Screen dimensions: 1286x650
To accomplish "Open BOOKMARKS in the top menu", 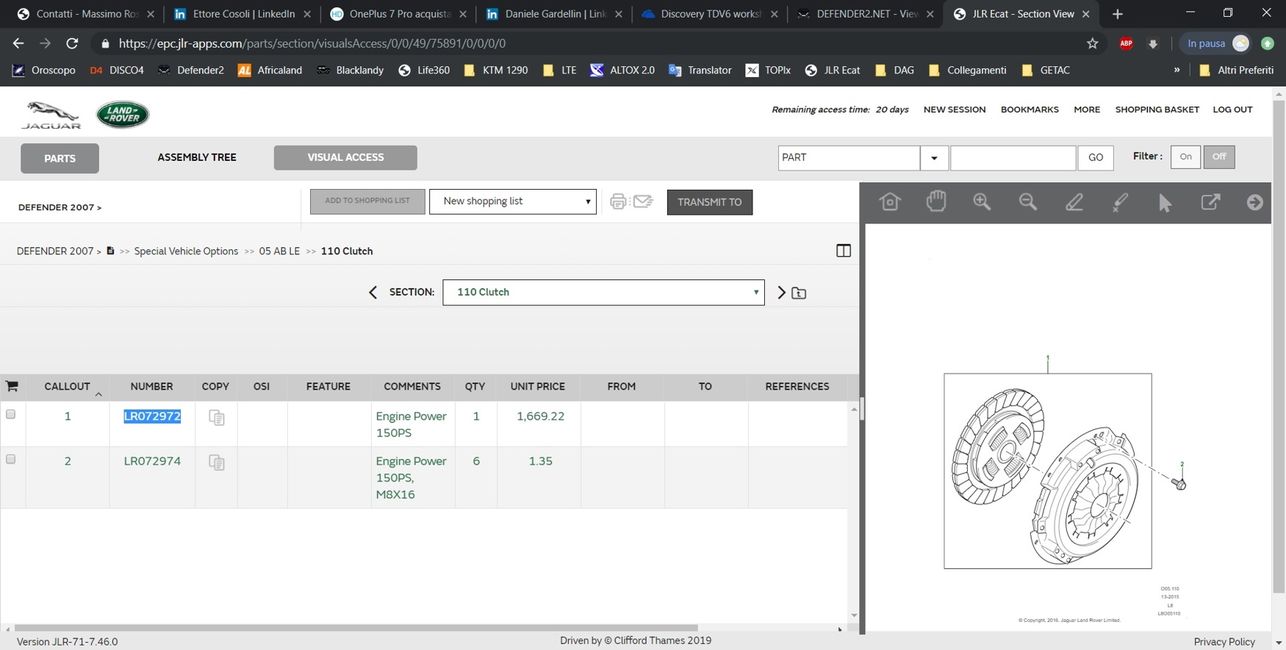I will (x=1030, y=110).
